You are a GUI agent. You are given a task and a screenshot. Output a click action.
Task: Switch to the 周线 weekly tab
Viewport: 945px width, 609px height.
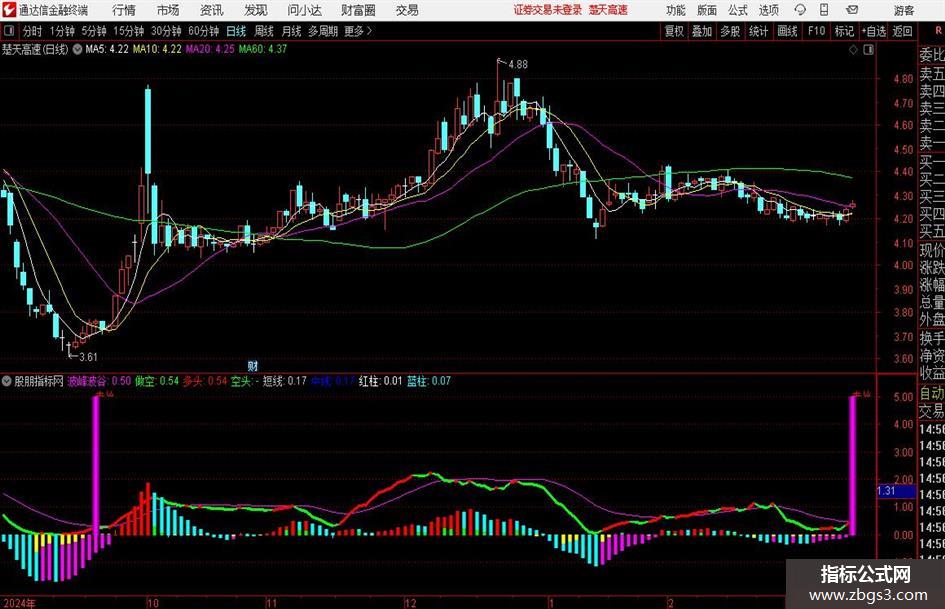[264, 31]
